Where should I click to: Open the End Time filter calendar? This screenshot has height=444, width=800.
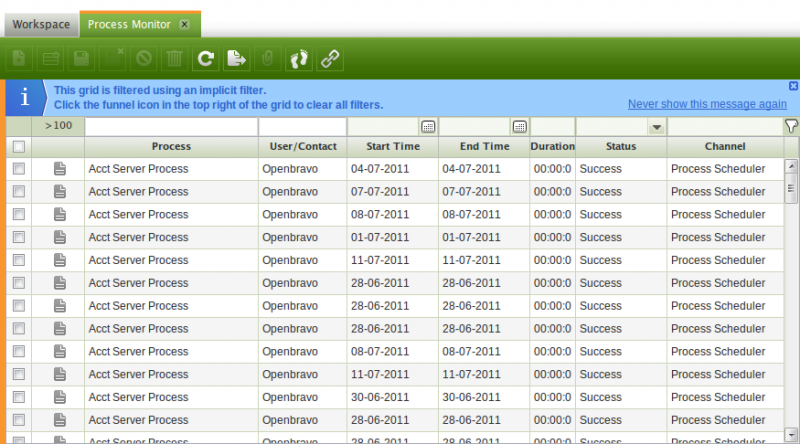tap(519, 127)
